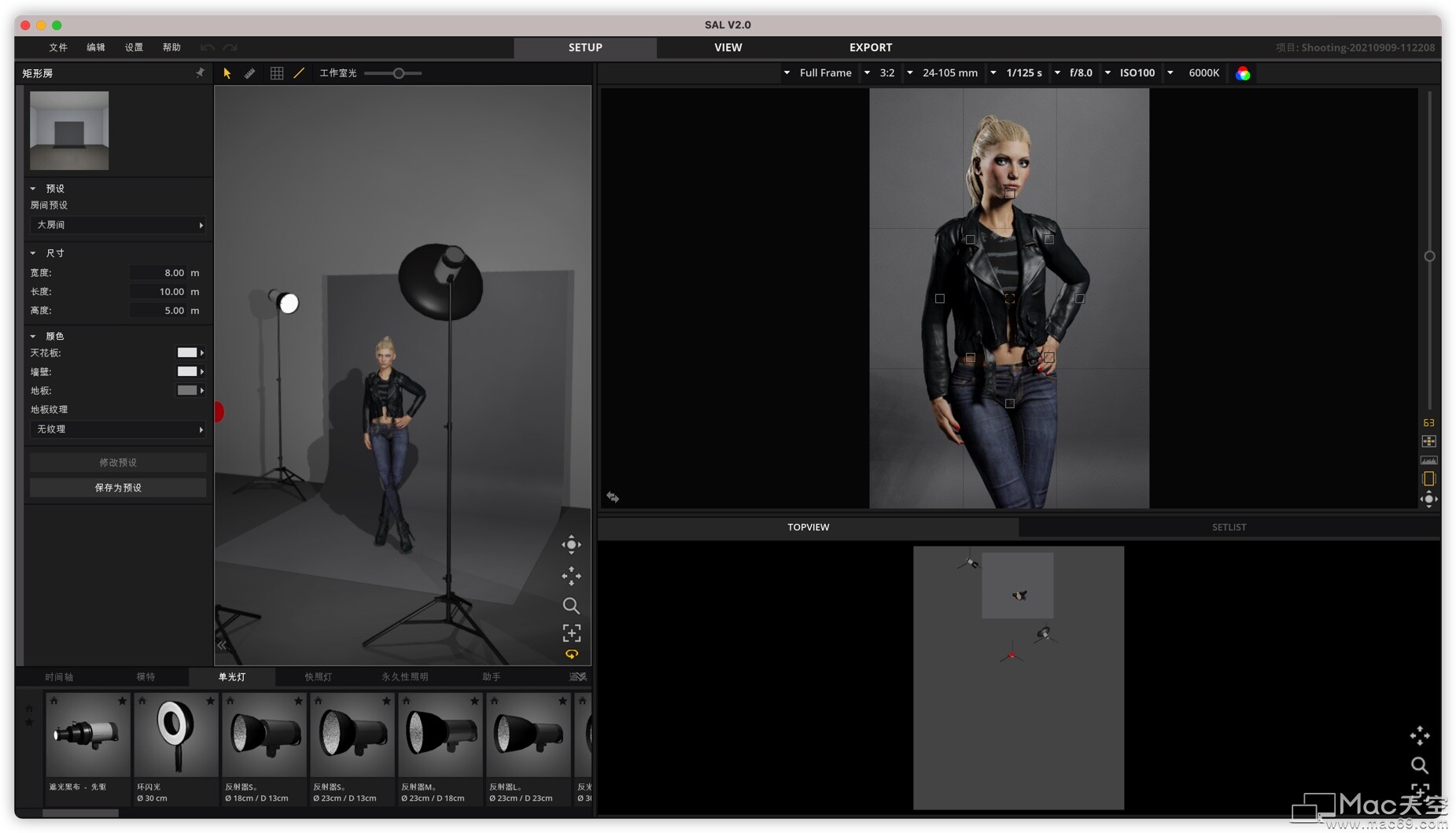The width and height of the screenshot is (1456, 833).
Task: Open the 文件 menu
Action: coord(58,47)
